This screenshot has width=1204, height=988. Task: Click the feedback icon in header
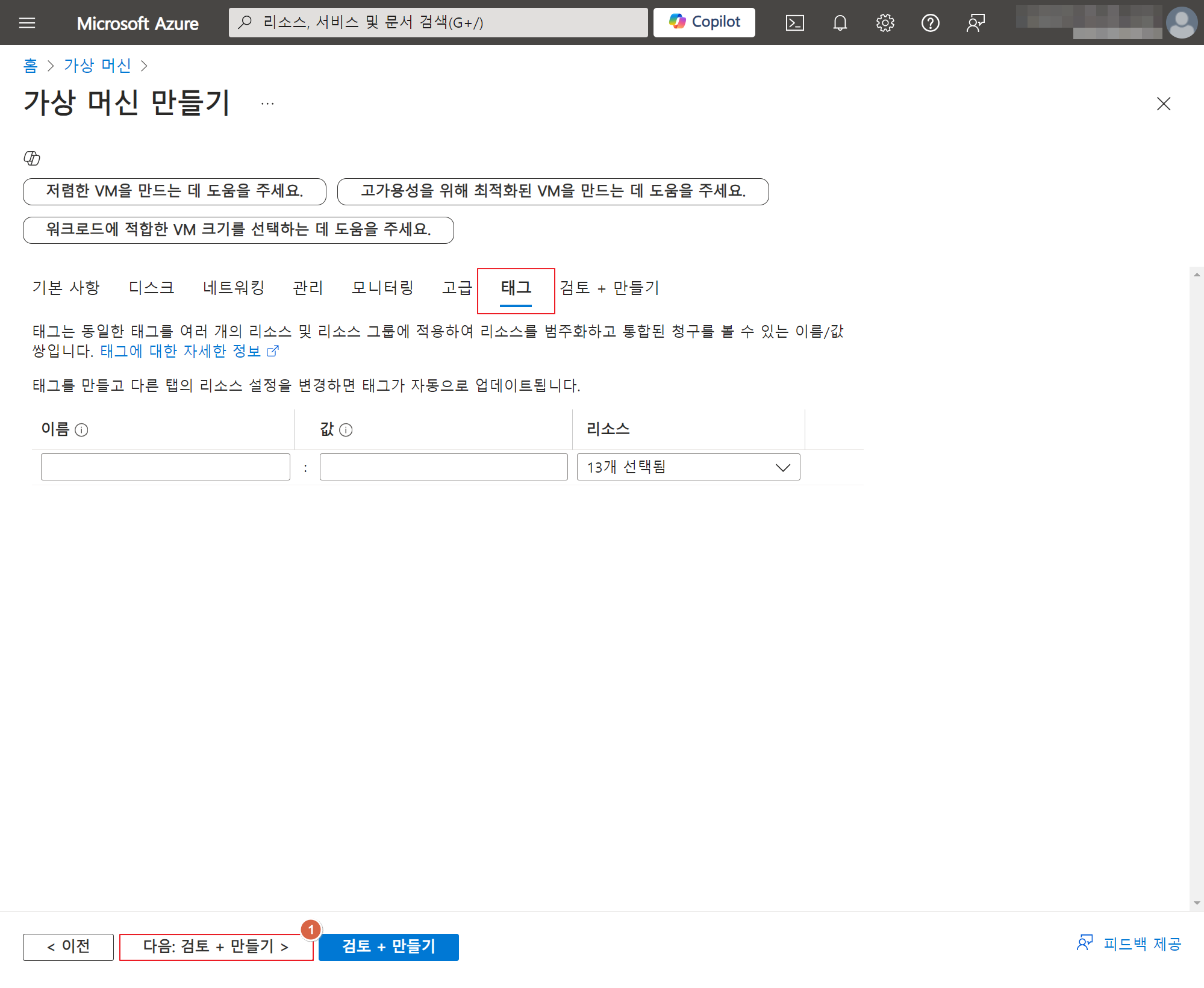click(x=975, y=23)
